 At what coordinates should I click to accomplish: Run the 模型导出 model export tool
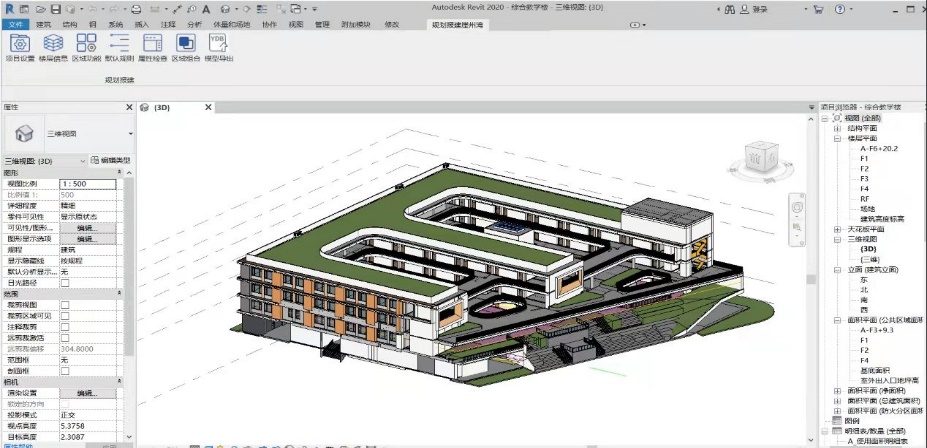(218, 45)
